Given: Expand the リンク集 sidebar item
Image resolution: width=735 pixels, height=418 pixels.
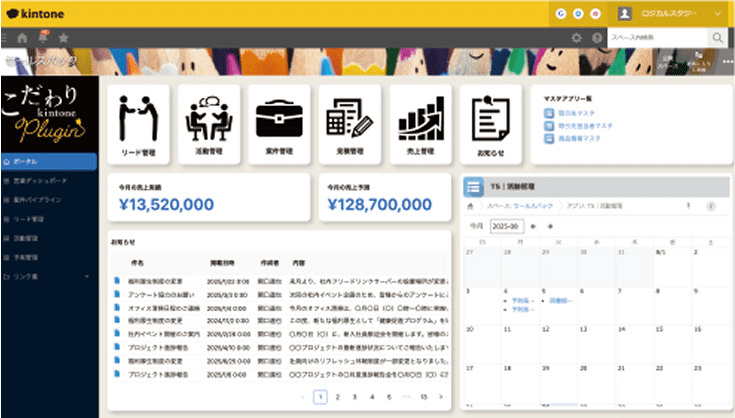Looking at the screenshot, I should click(x=48, y=275).
